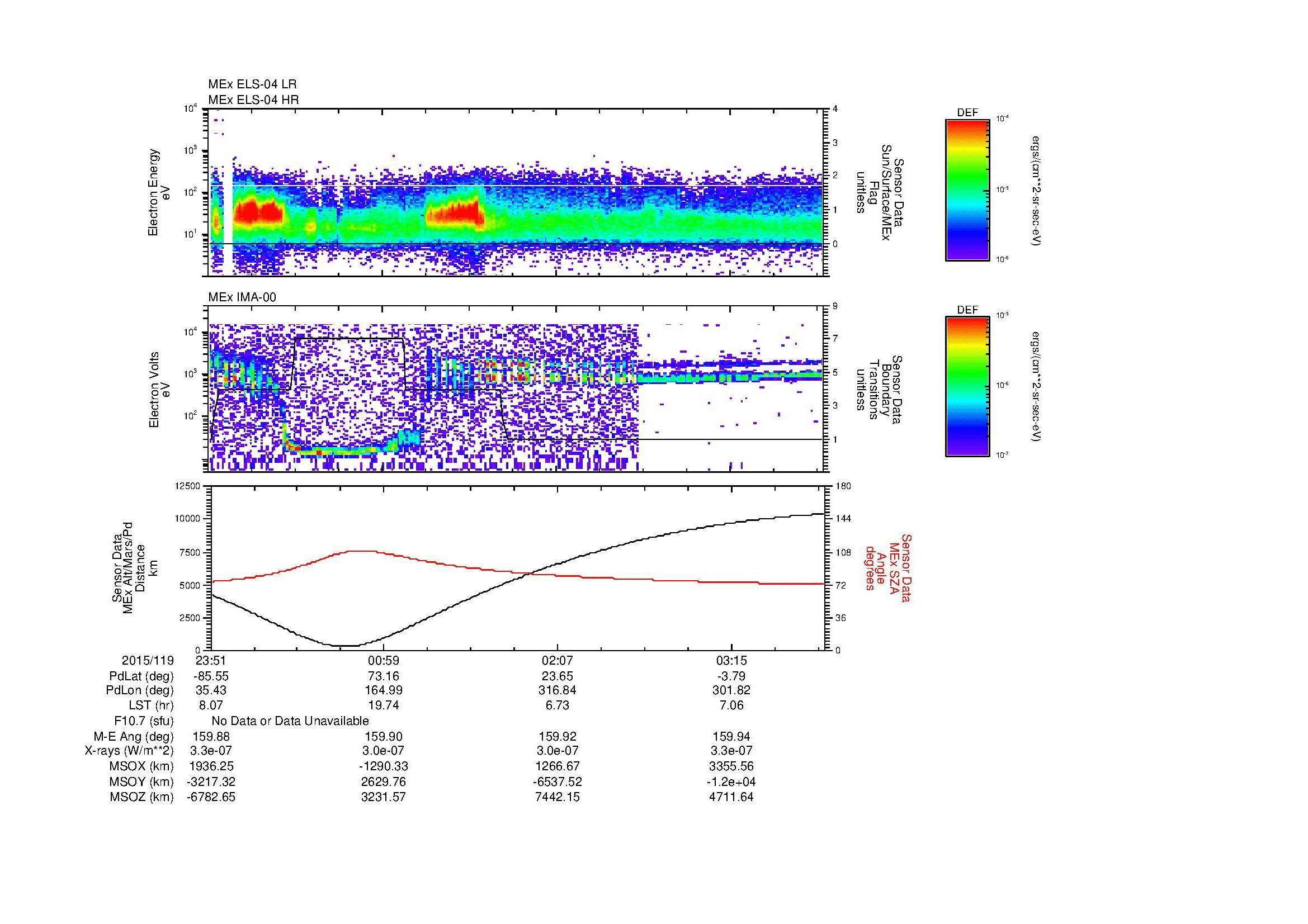
Task: Click M-E Ang value 159.92
Action: (557, 736)
